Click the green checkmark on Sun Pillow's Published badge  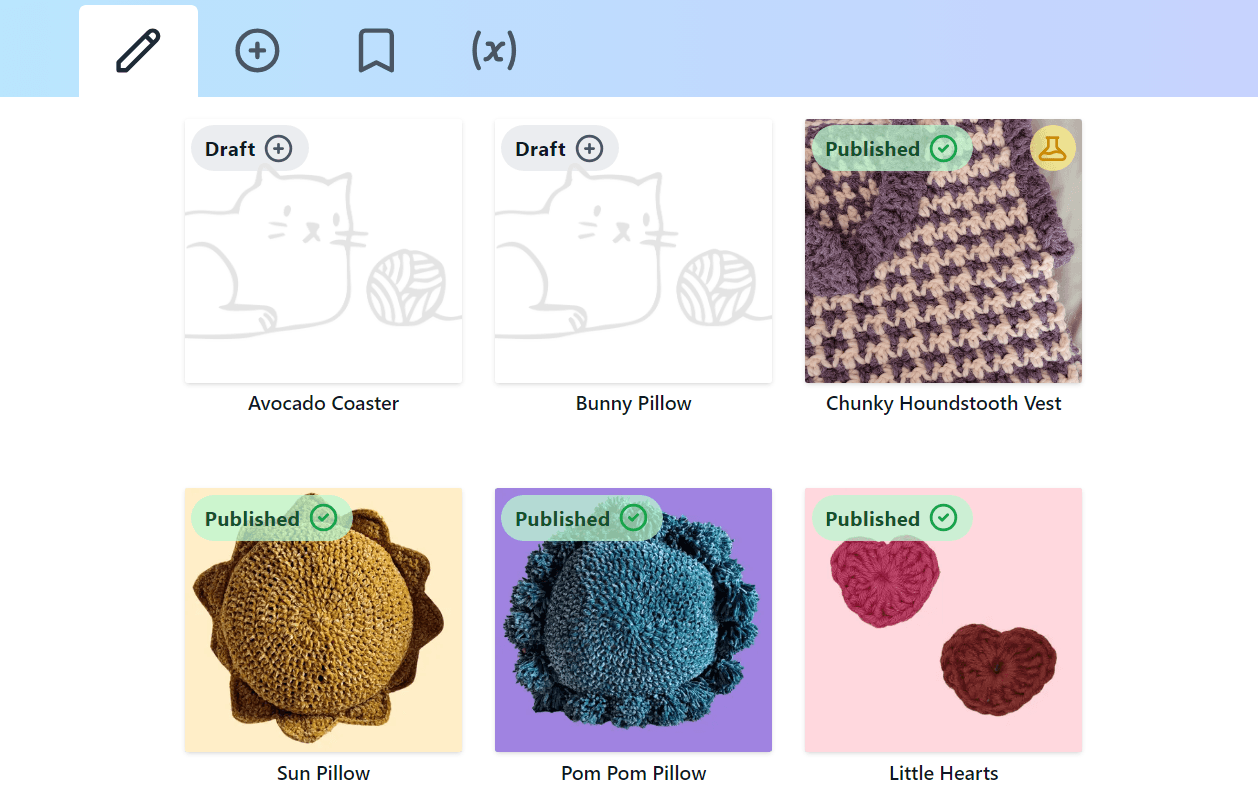click(321, 518)
